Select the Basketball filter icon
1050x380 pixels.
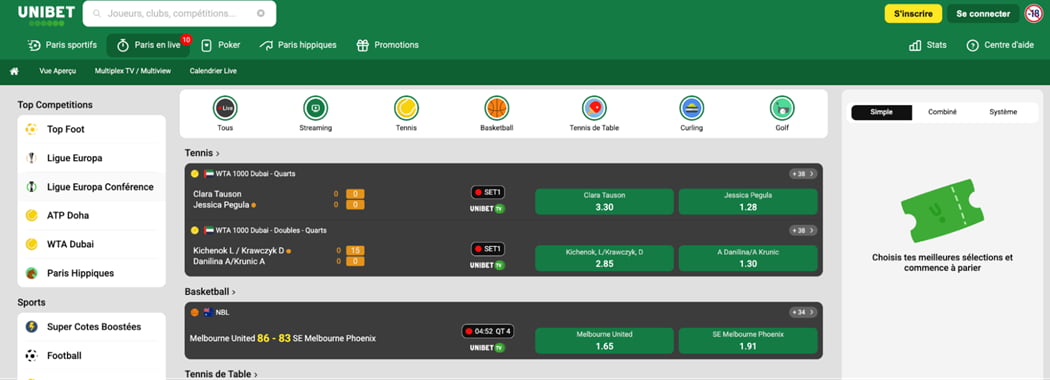pos(497,107)
